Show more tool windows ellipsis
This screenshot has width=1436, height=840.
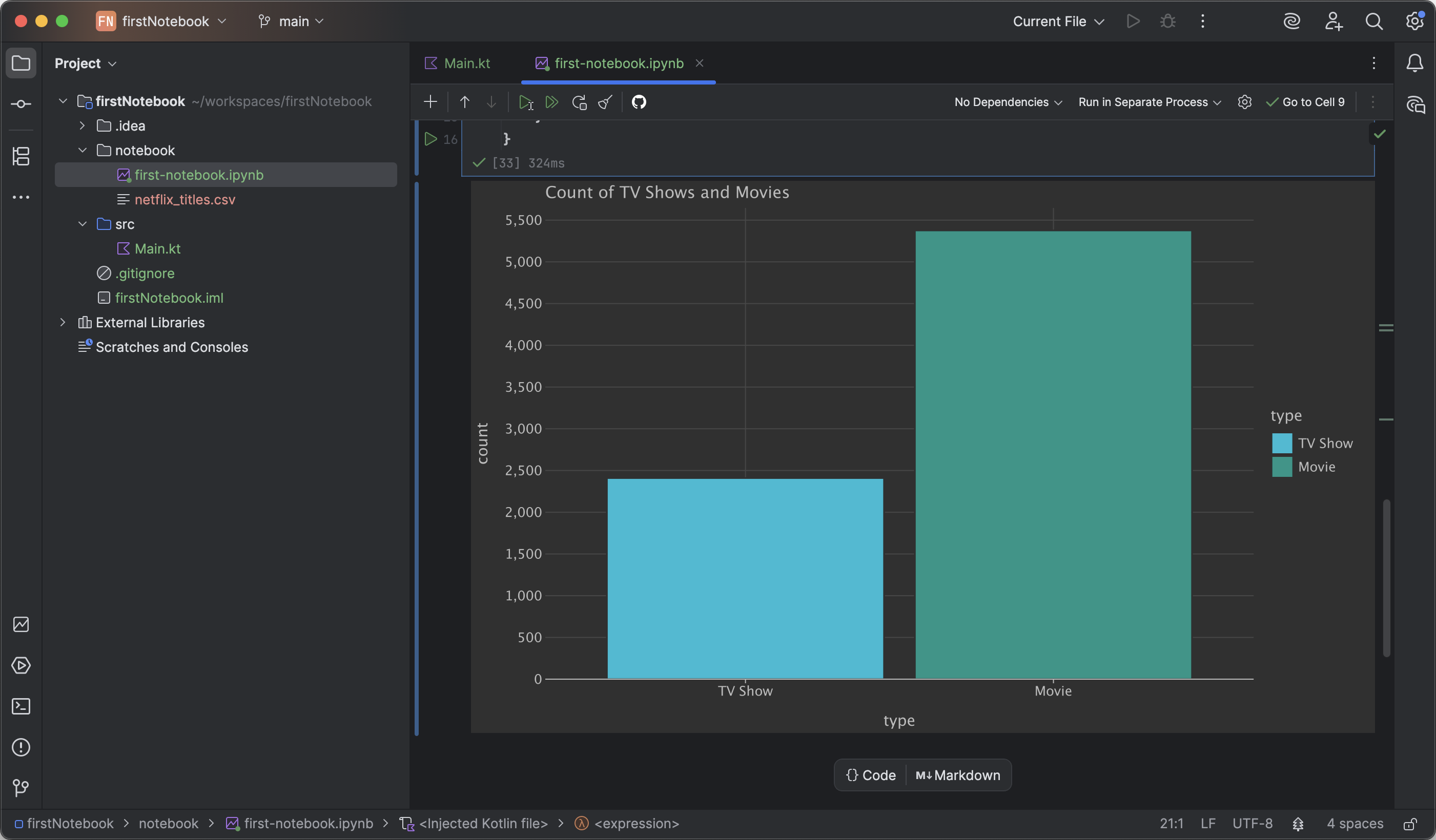[x=21, y=197]
